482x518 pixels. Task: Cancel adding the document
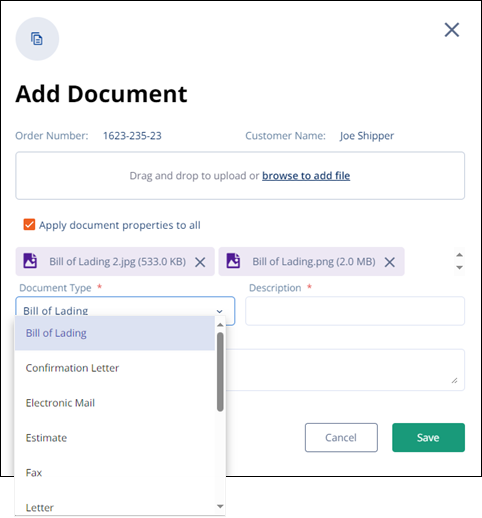(341, 437)
